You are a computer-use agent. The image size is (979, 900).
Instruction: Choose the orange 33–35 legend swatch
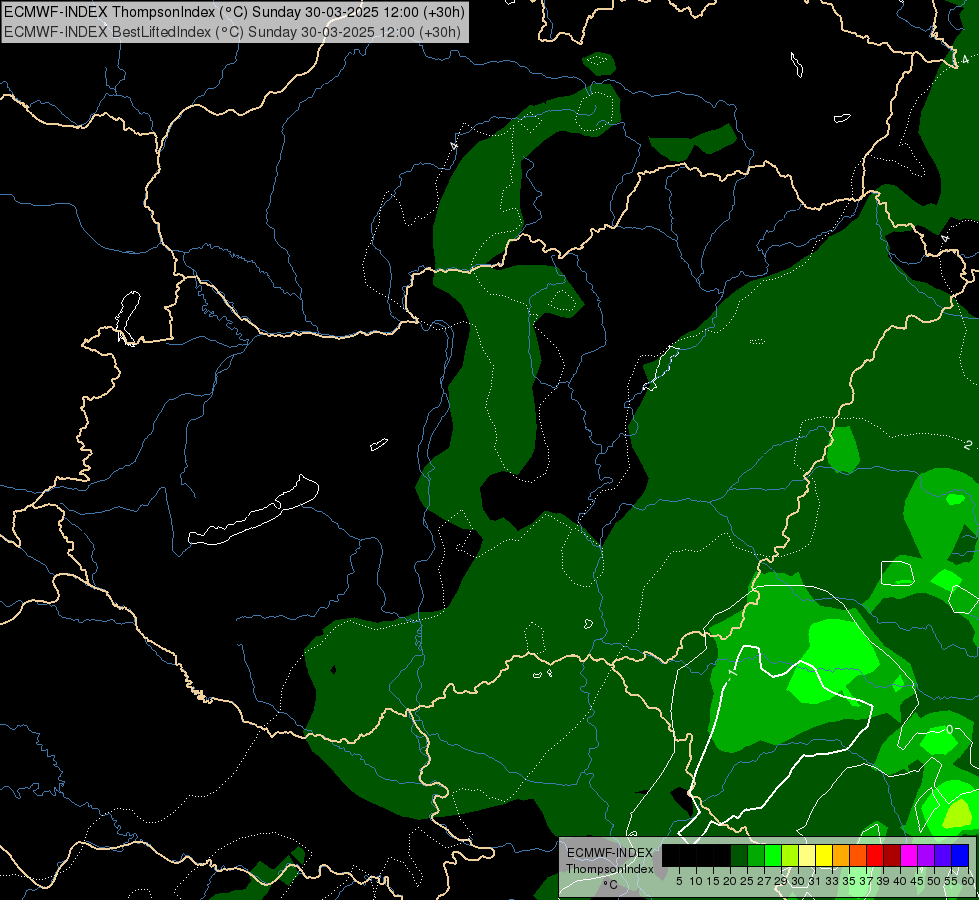841,856
